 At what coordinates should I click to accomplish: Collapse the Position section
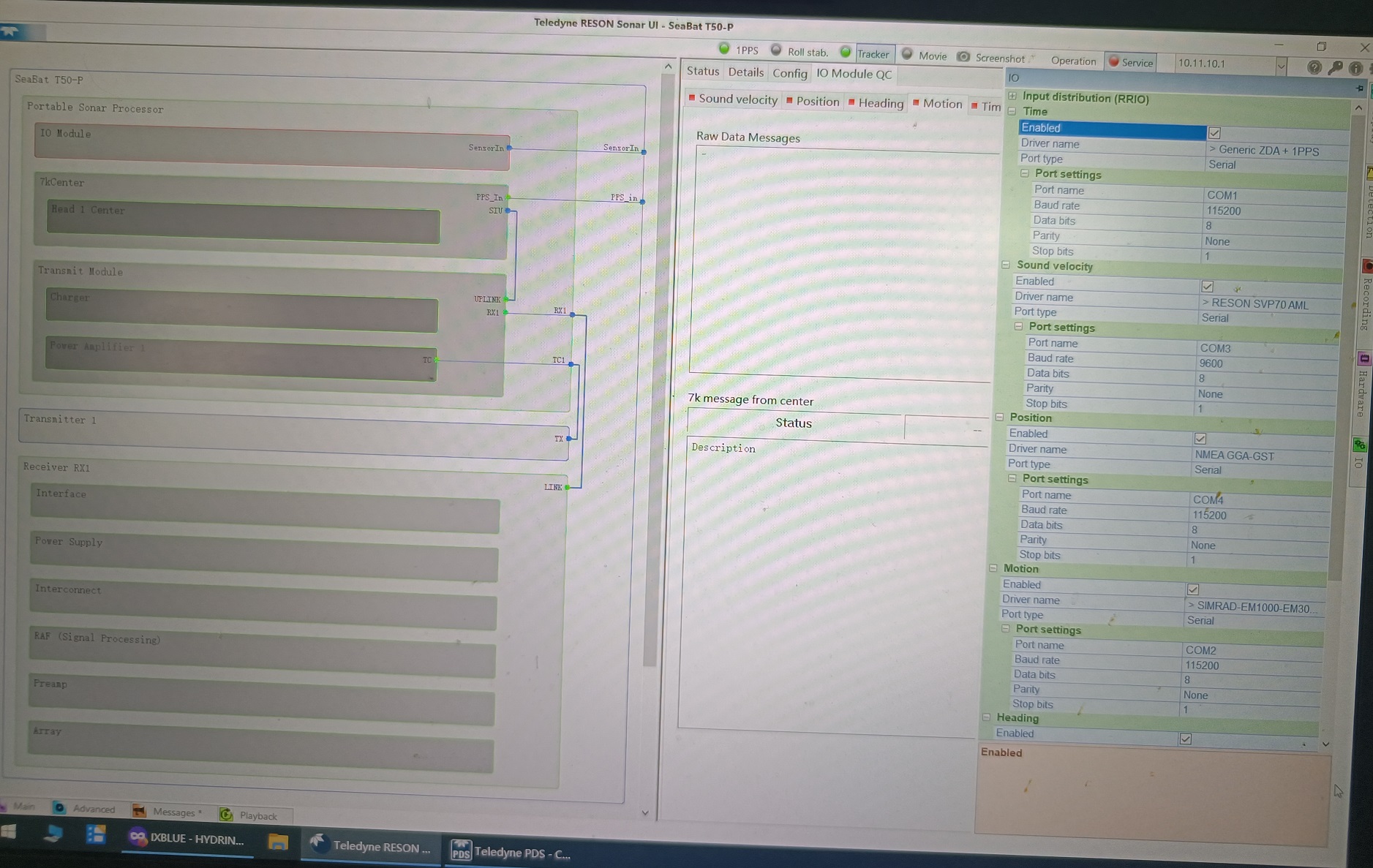(x=1000, y=417)
